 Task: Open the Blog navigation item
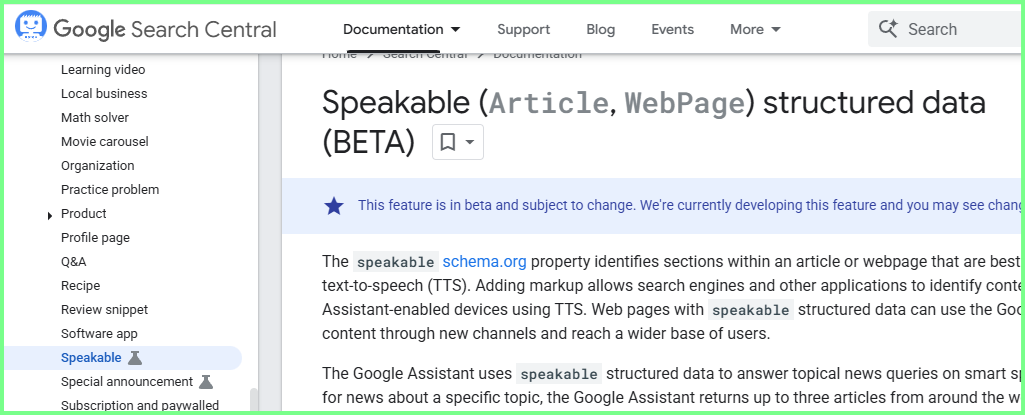tap(601, 29)
